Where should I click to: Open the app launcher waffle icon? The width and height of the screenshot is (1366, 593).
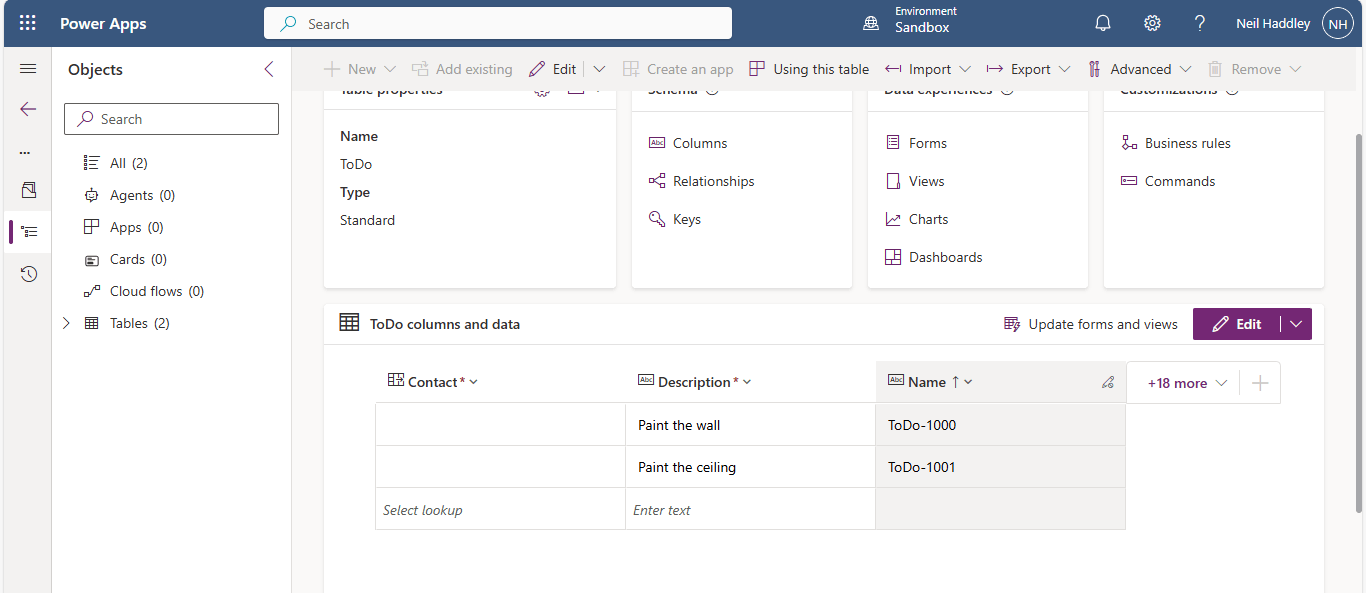(x=28, y=23)
